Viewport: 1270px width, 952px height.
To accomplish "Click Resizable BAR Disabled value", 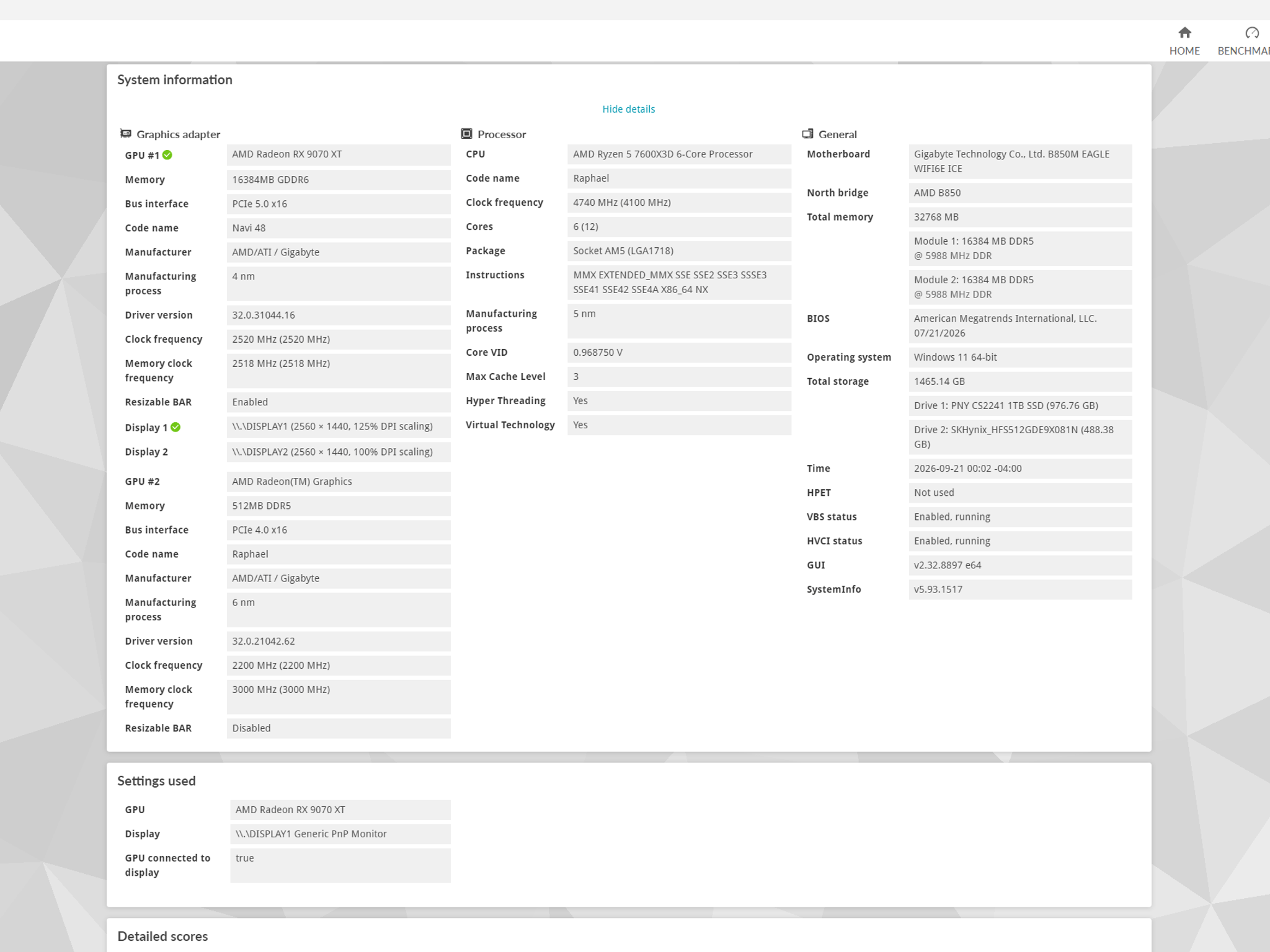I will click(339, 728).
